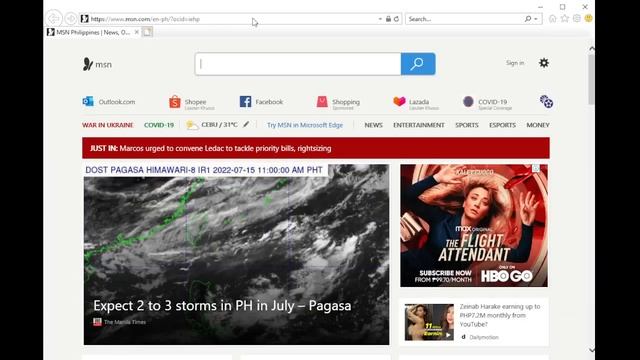
Task: Select the MSN Philippines tab
Action: tap(93, 32)
